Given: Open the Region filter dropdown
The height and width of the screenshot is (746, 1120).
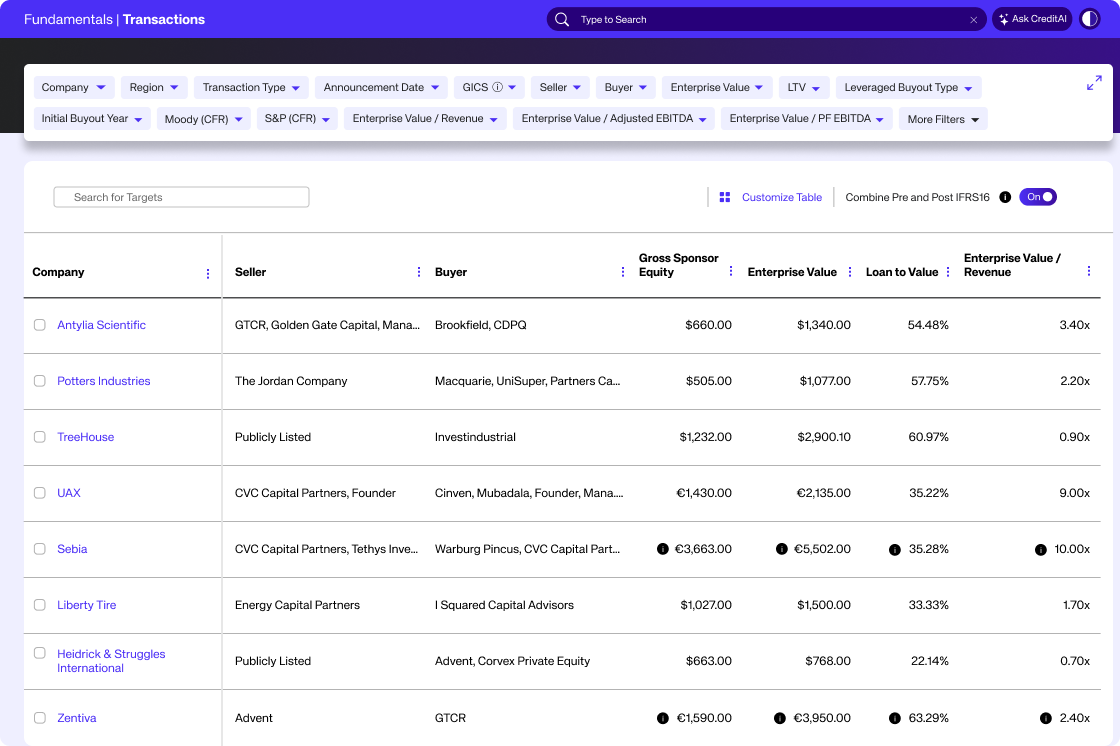Looking at the screenshot, I should click(154, 87).
